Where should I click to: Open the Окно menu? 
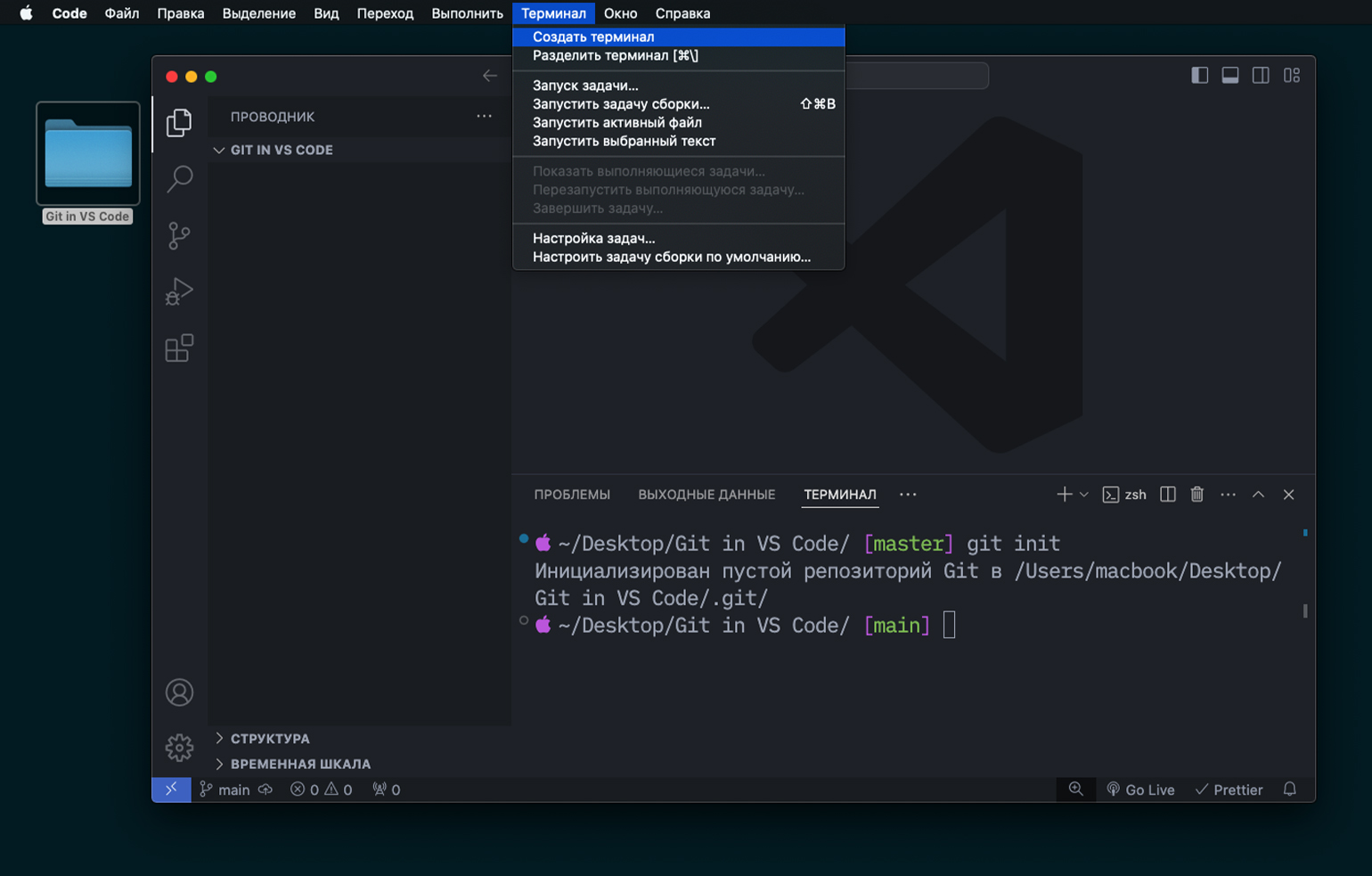click(620, 13)
